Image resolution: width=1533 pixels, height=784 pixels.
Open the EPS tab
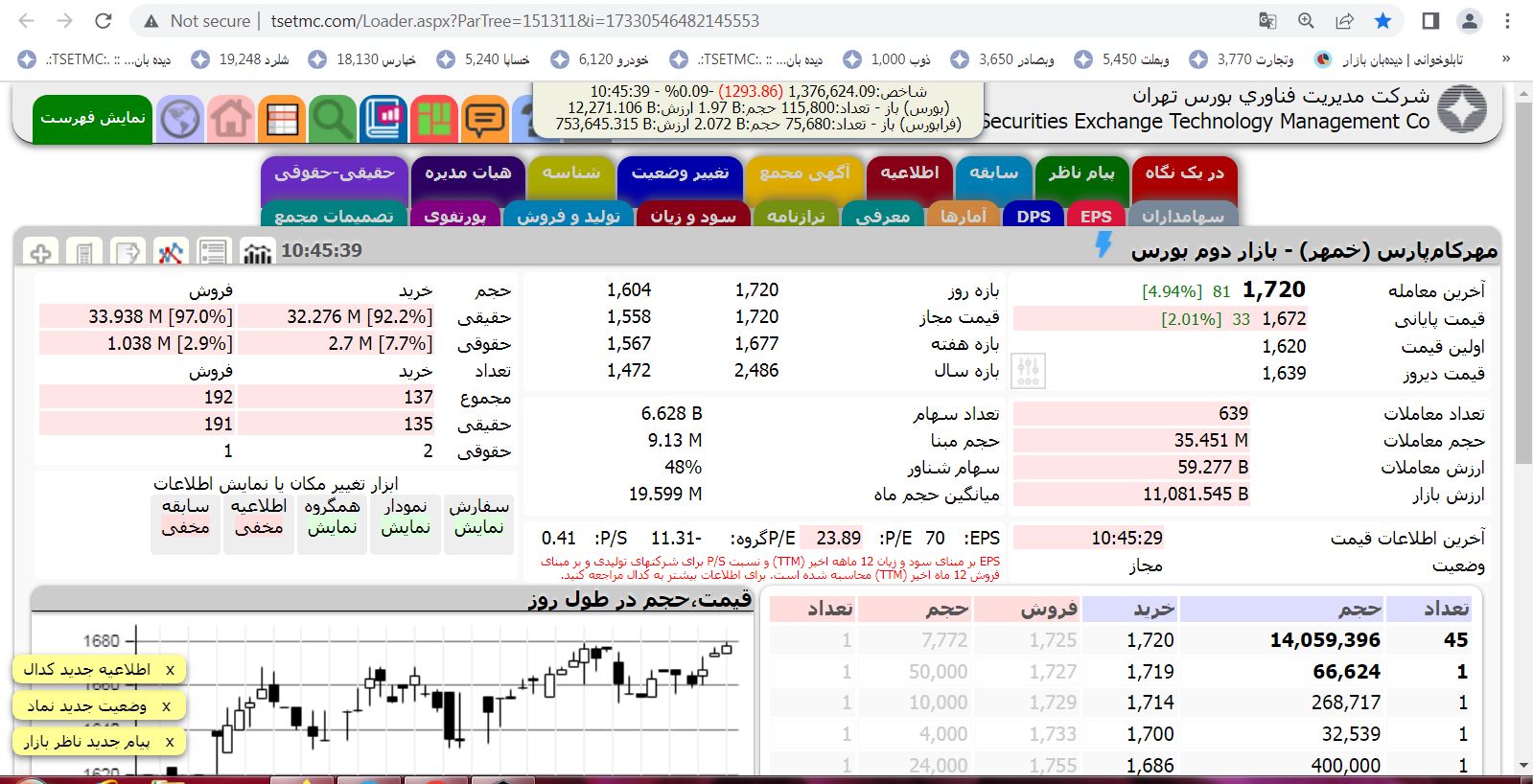coord(1096,216)
